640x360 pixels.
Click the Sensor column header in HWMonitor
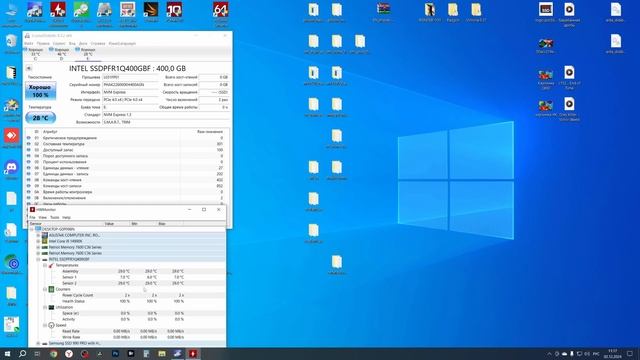66,224
